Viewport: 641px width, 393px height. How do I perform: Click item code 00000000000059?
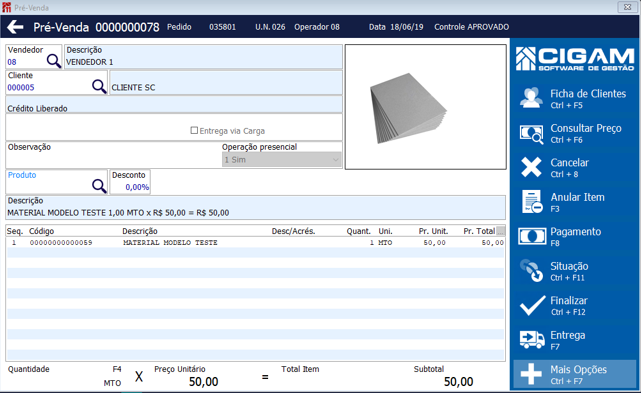pos(61,243)
